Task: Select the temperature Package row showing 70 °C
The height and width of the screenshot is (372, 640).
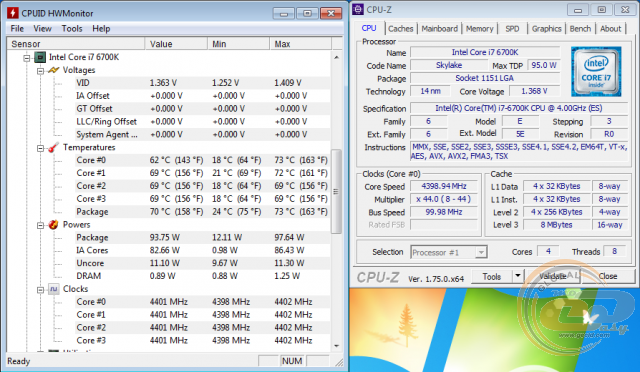Action: click(x=202, y=212)
